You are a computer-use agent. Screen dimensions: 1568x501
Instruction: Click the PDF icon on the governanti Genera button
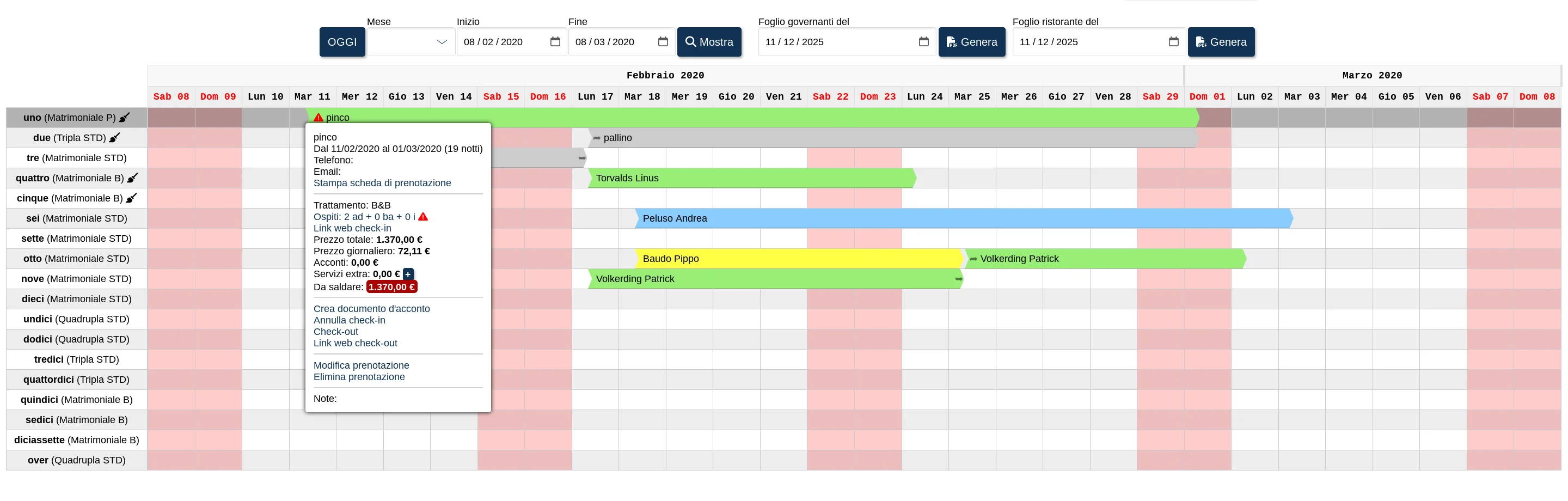pos(951,41)
